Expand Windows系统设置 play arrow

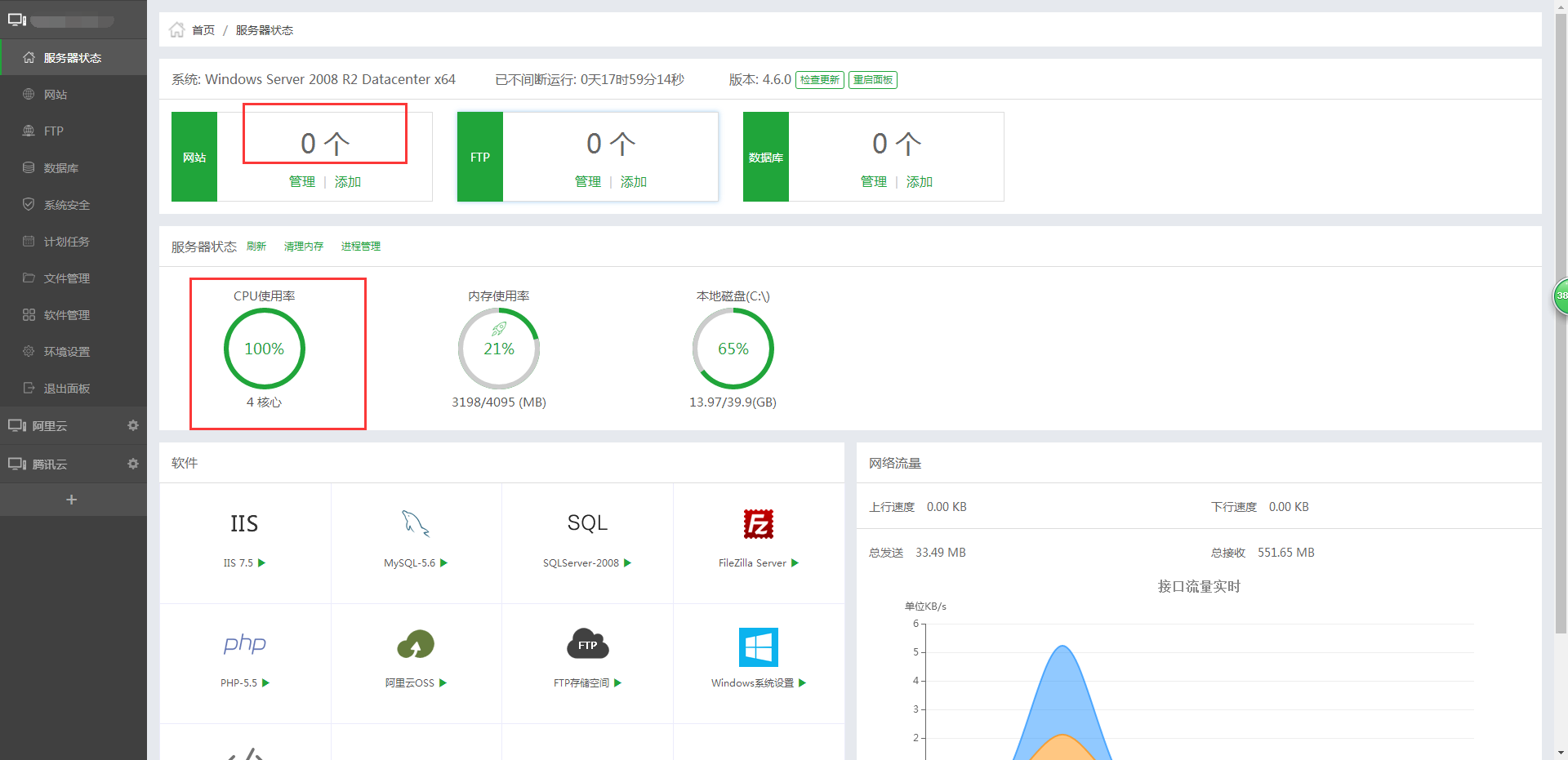803,683
